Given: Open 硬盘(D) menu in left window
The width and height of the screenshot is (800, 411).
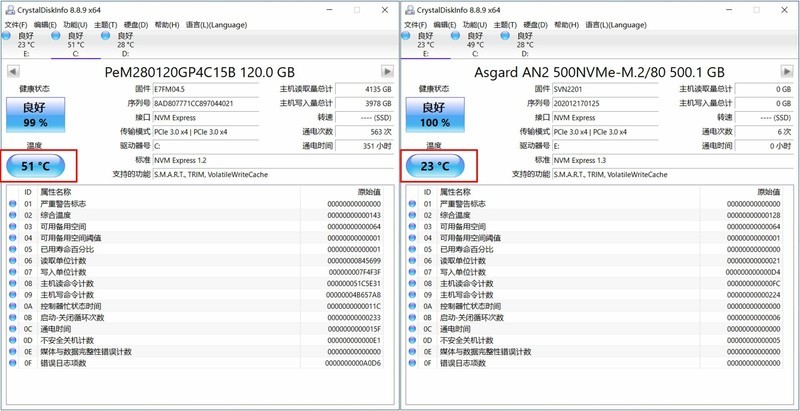Looking at the screenshot, I should coord(136,24).
